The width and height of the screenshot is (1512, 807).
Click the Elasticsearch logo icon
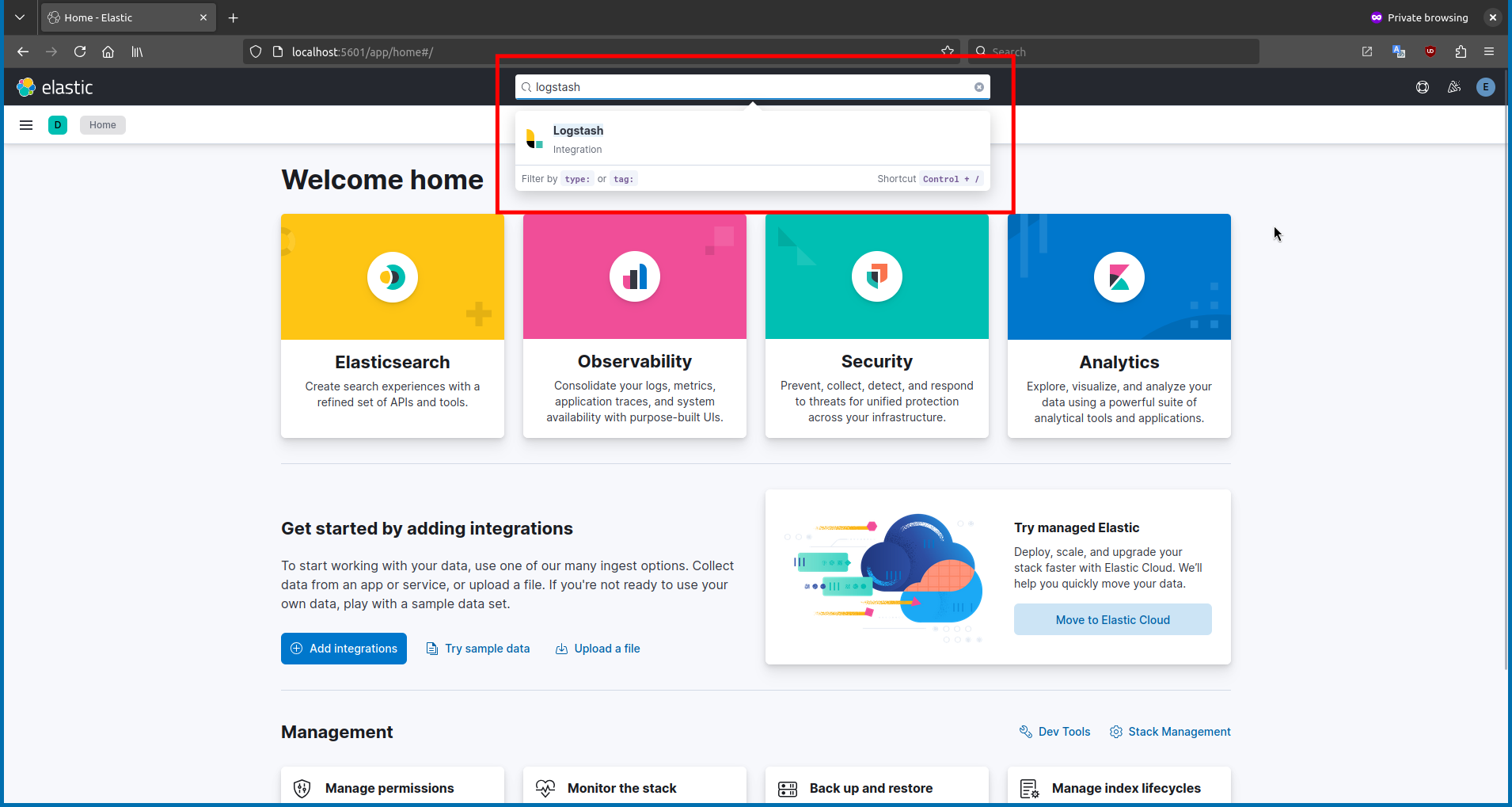[x=393, y=277]
